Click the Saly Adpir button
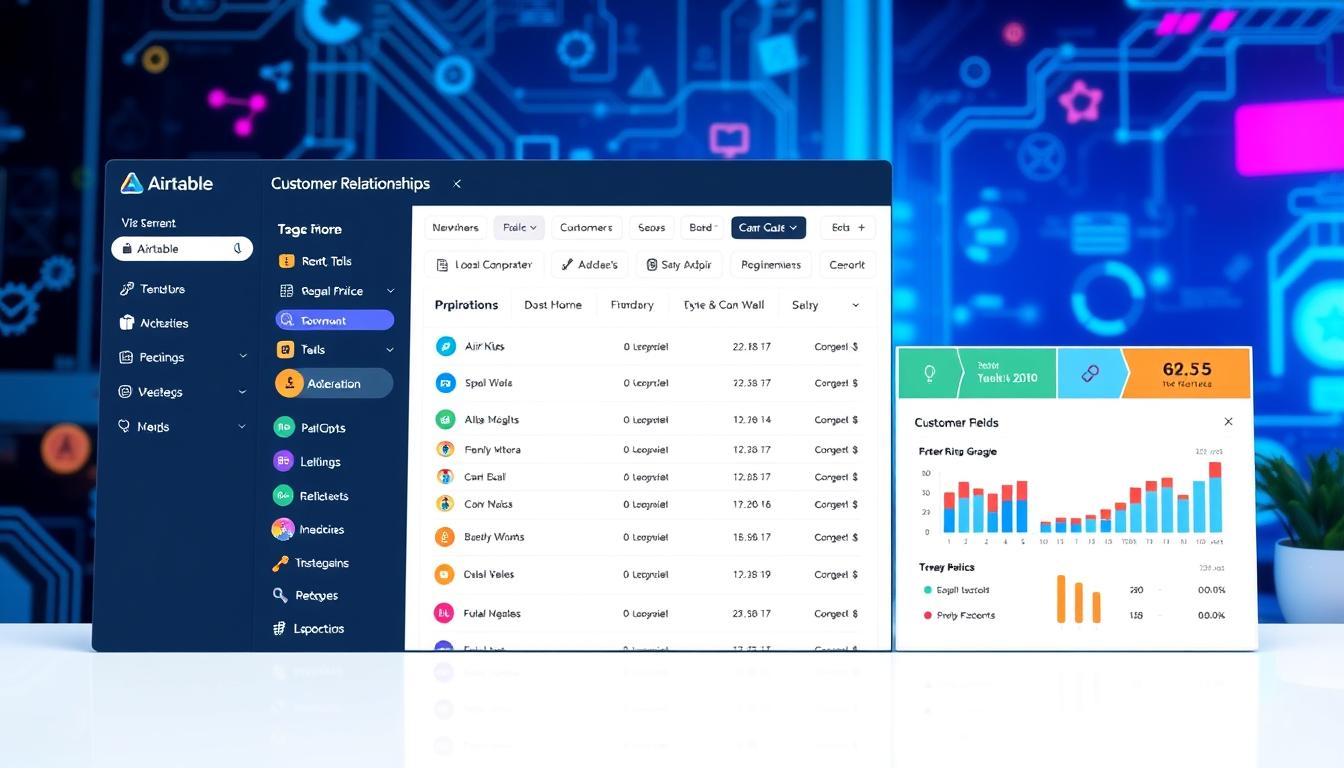 (679, 265)
